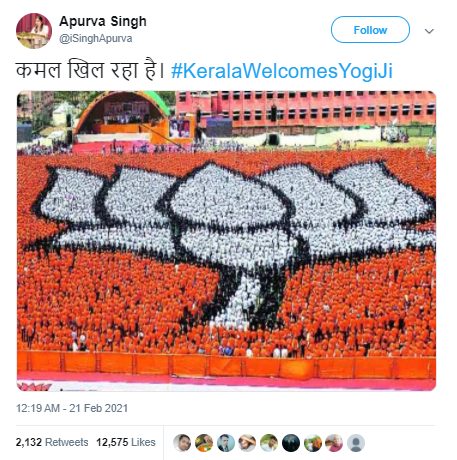Open the @iSinghApurva handle
The image size is (457, 460).
95,38
